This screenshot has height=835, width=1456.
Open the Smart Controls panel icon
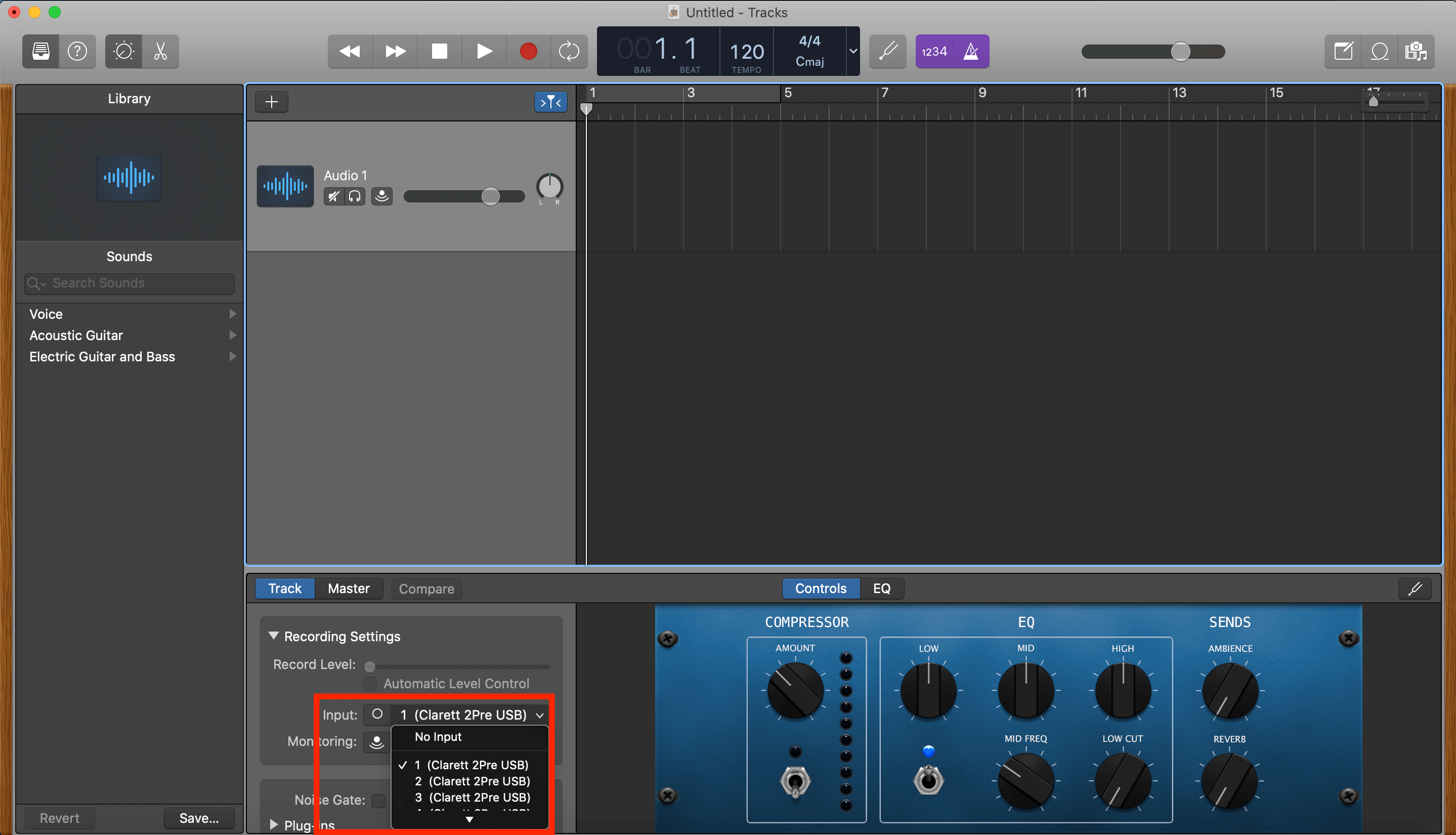pos(122,50)
